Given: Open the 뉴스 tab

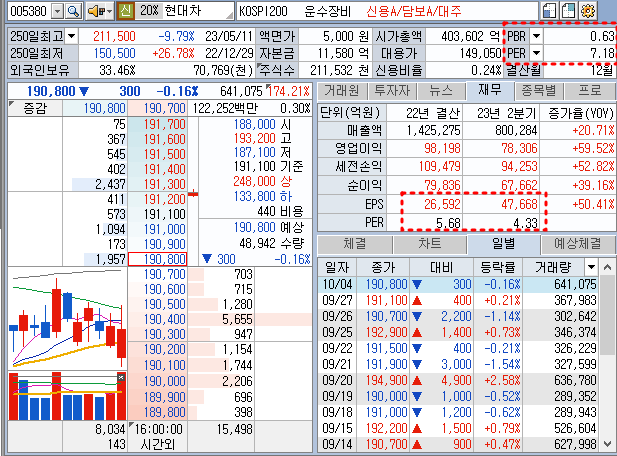Looking at the screenshot, I should [441, 91].
